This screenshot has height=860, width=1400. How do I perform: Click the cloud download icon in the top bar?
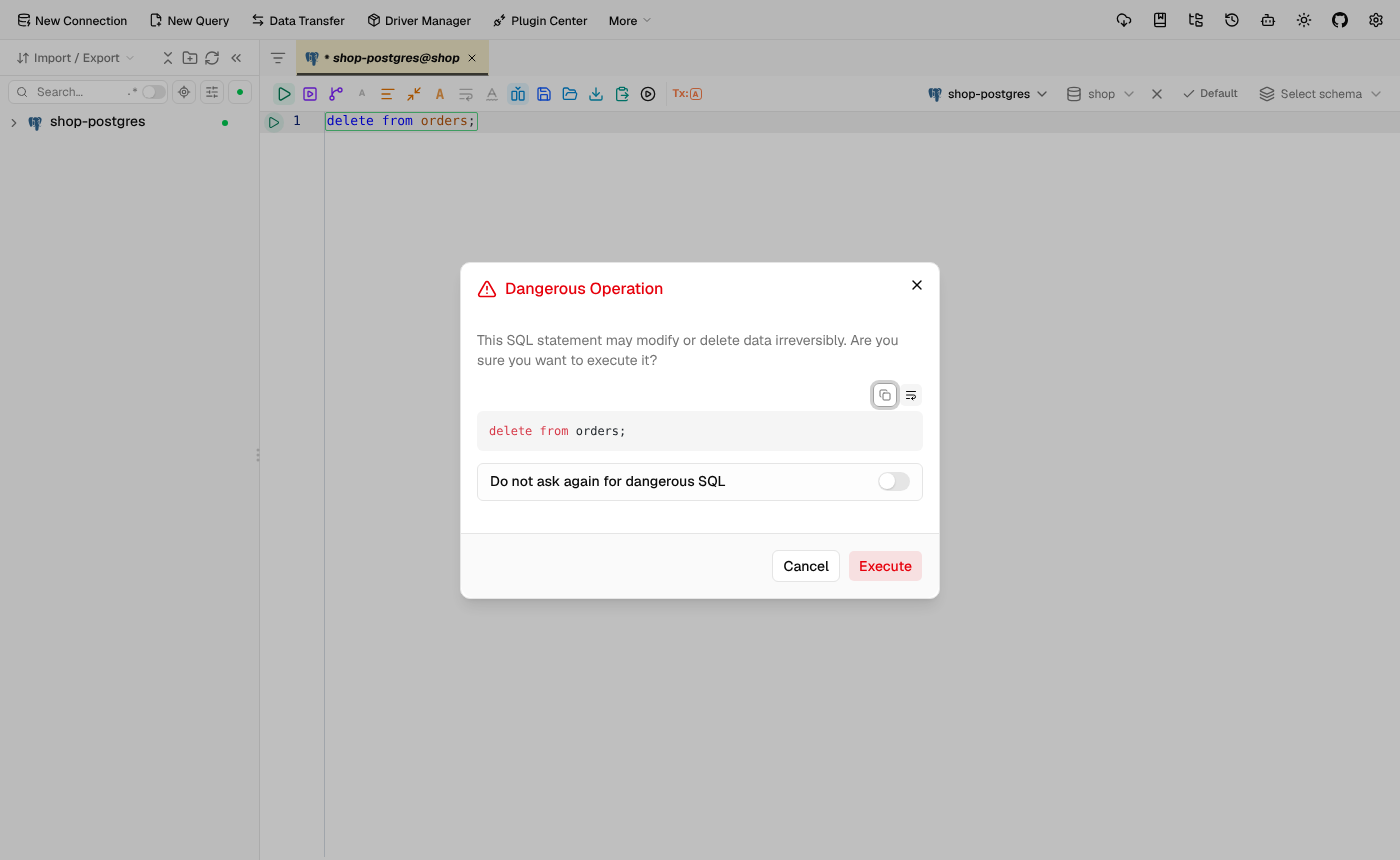click(x=1124, y=20)
